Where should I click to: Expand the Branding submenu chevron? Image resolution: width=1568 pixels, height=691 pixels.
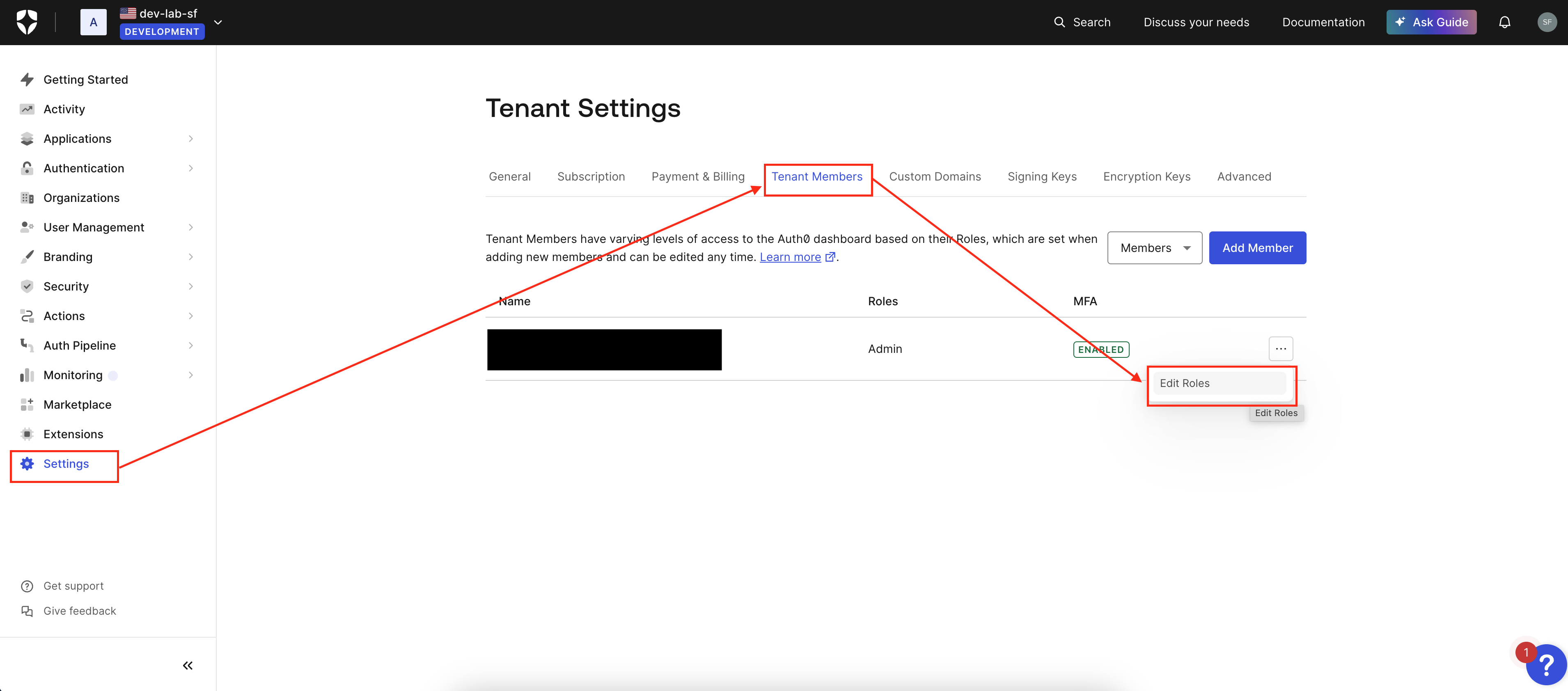click(191, 257)
